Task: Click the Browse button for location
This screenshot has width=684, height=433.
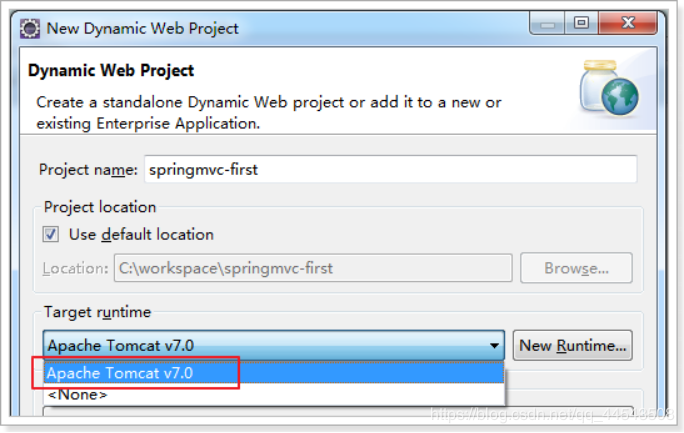Action: click(x=576, y=268)
